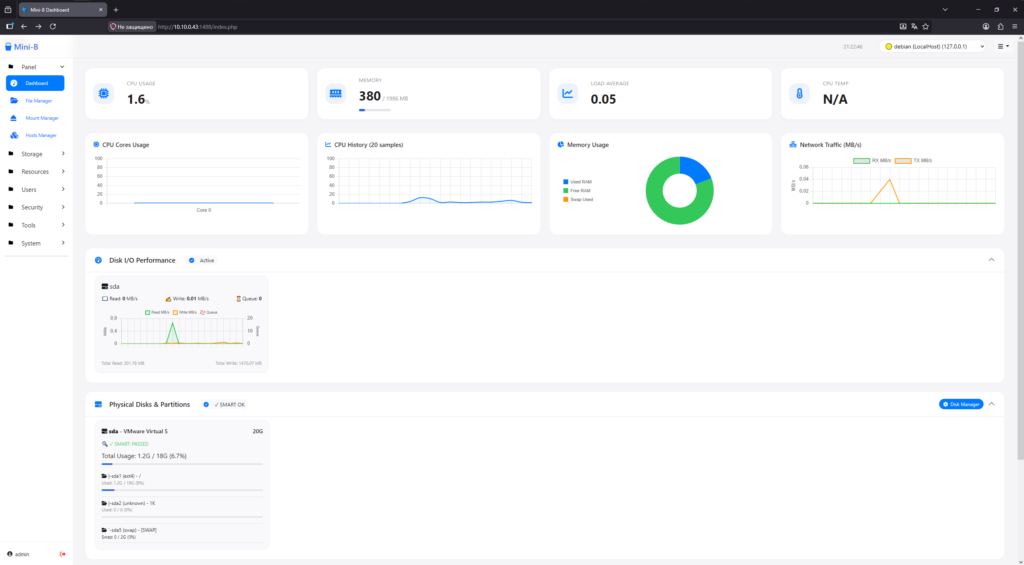Expand the Storage sidebar menu
The image size is (1024, 565).
point(37,154)
